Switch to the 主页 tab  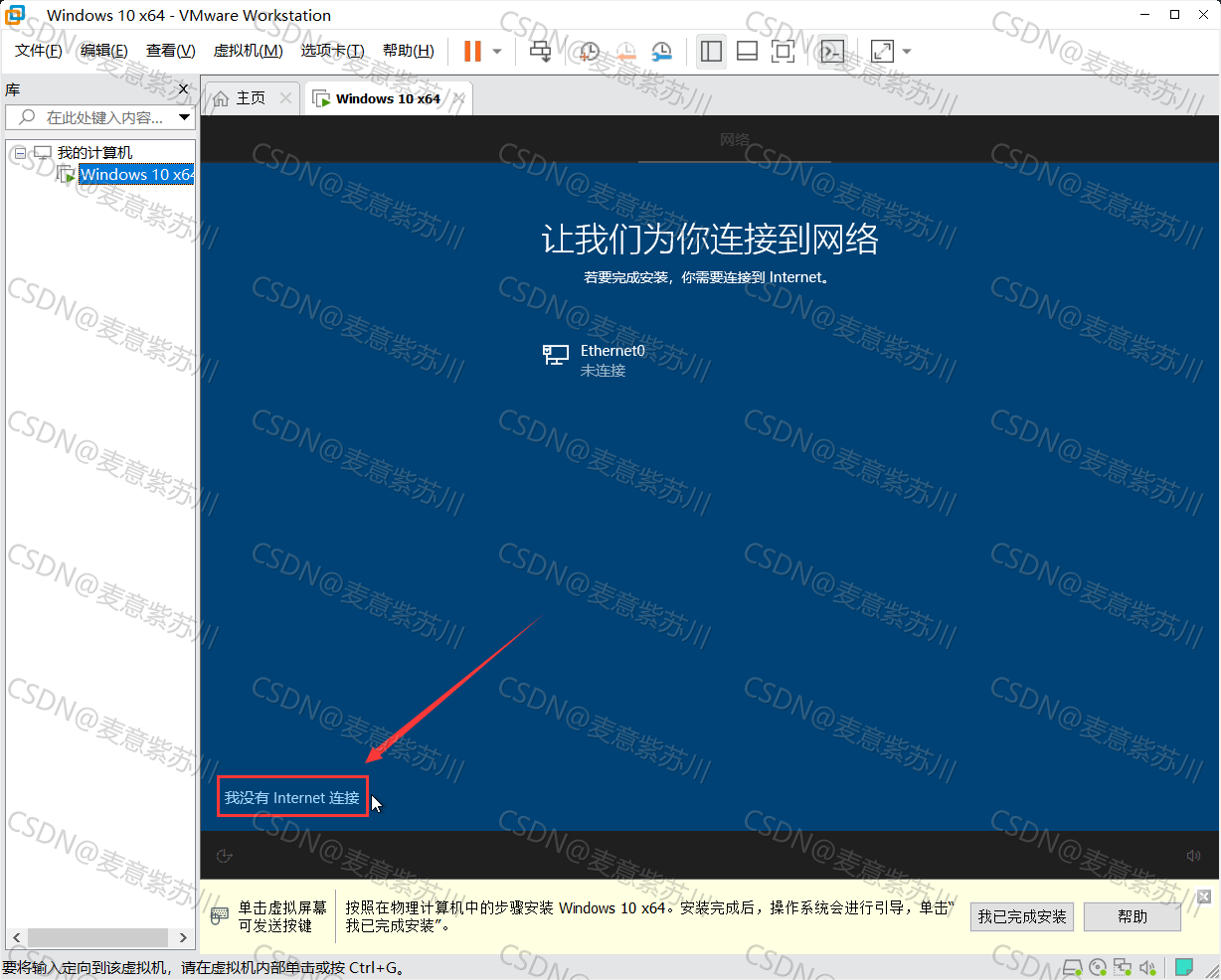[251, 98]
